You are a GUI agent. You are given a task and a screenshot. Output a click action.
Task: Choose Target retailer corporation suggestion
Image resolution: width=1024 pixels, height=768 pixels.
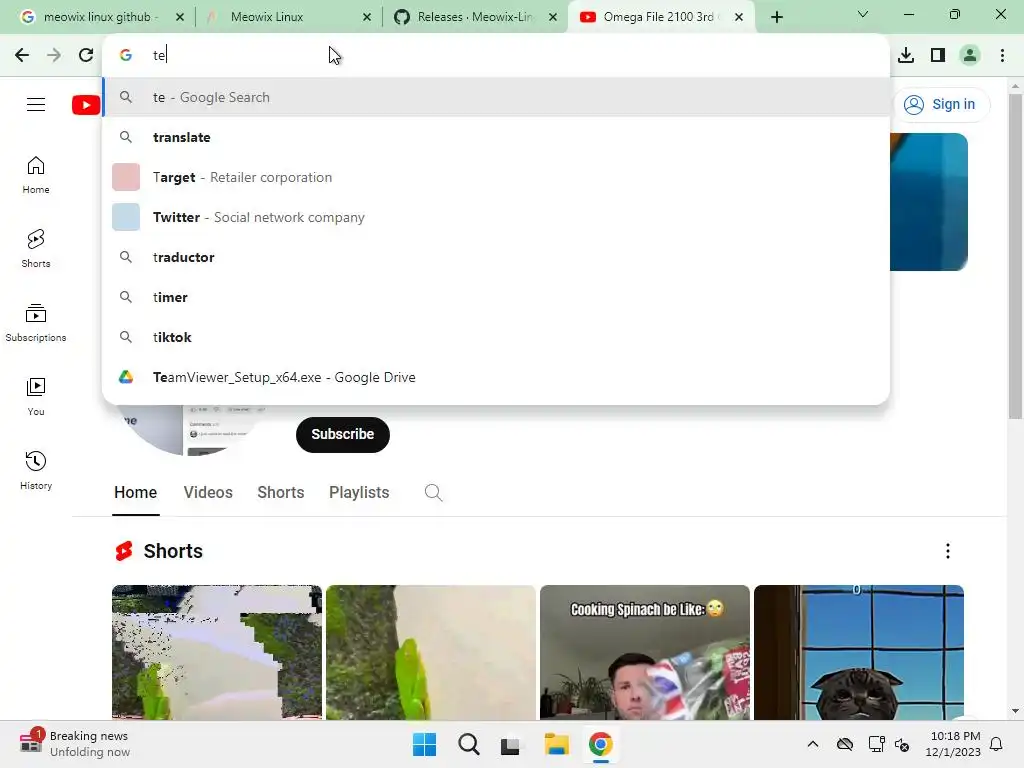[x=496, y=177]
